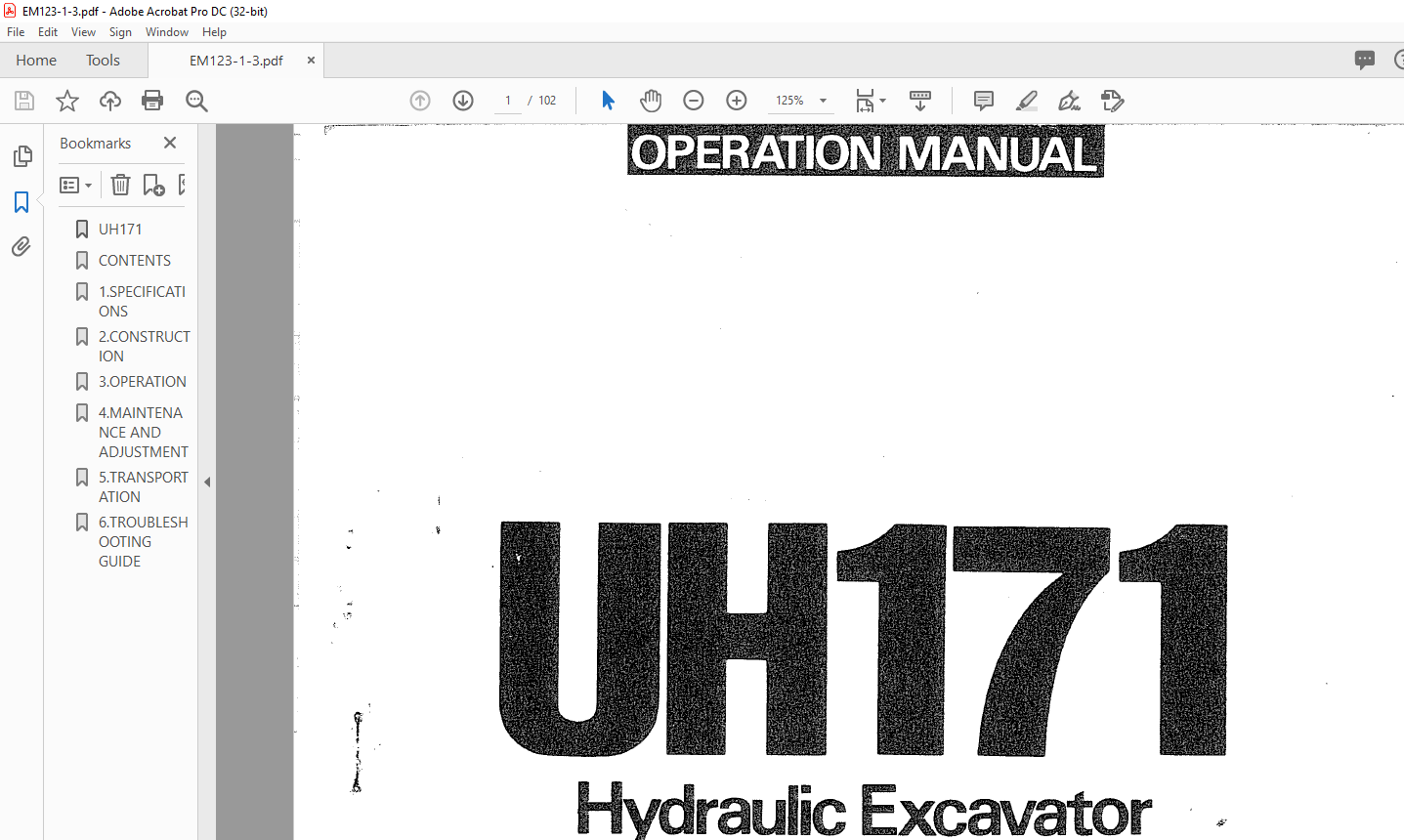Upload the file to cloud icon

[110, 101]
